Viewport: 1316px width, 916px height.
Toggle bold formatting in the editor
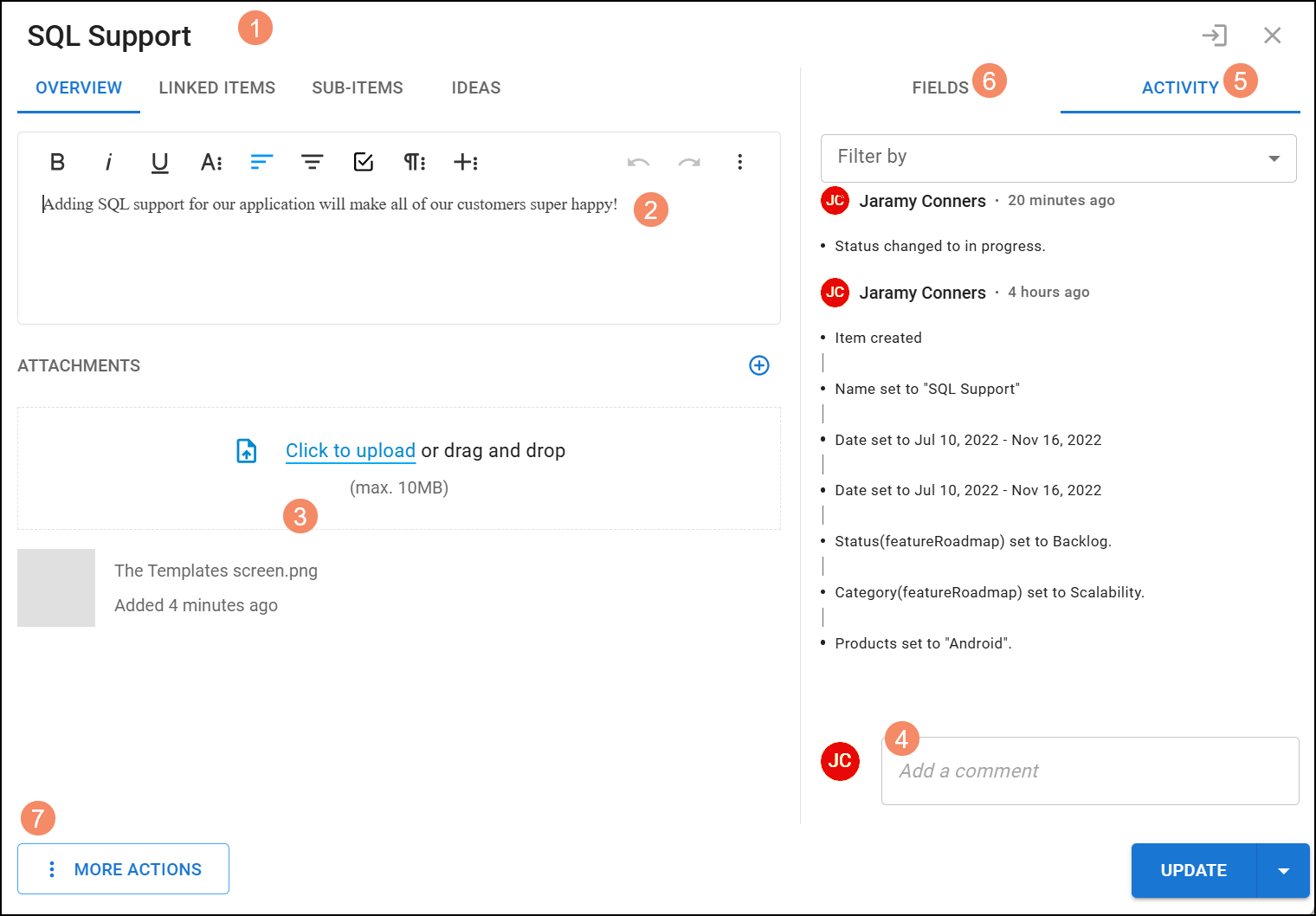coord(57,162)
